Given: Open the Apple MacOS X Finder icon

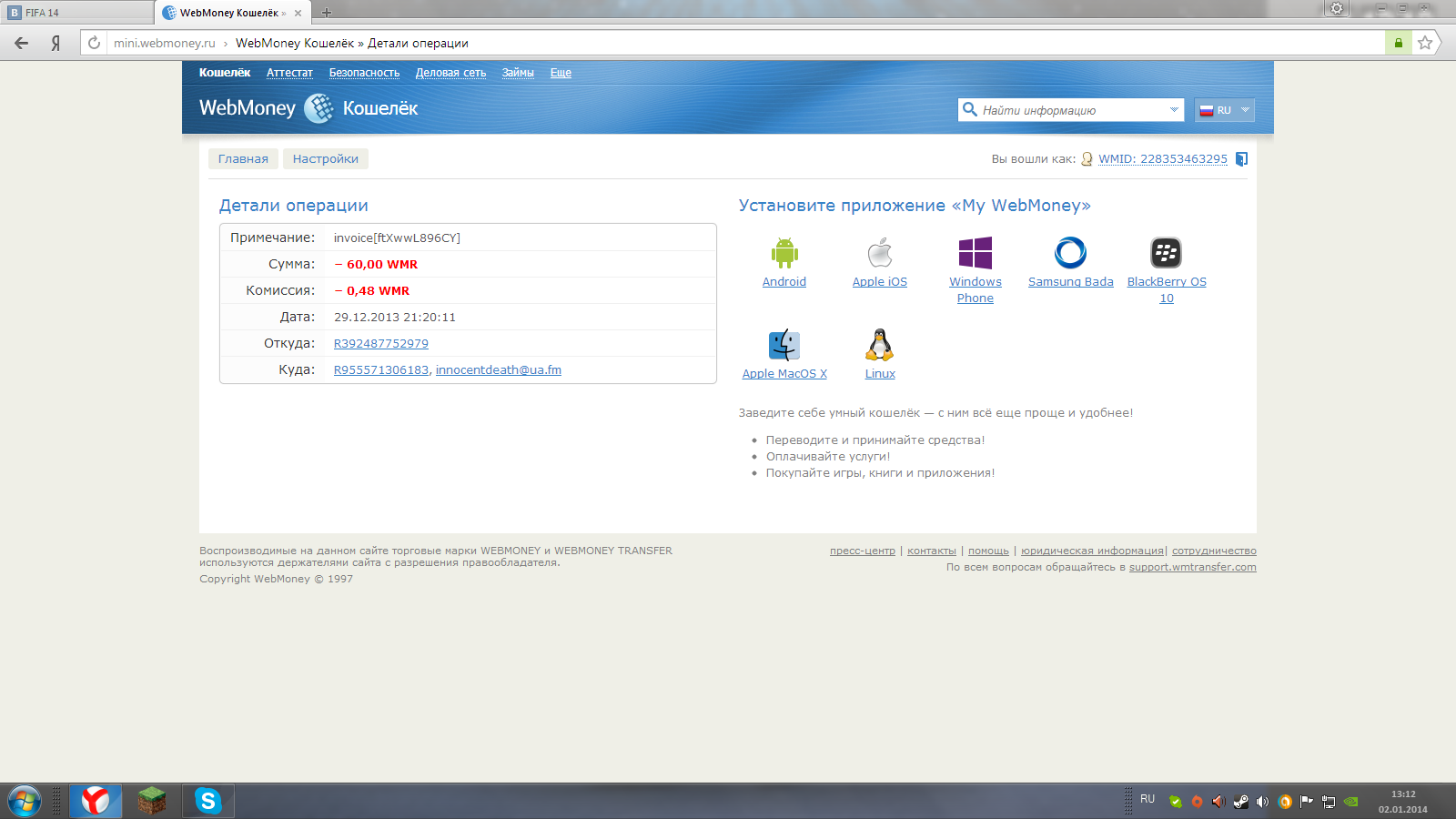Looking at the screenshot, I should click(x=784, y=345).
